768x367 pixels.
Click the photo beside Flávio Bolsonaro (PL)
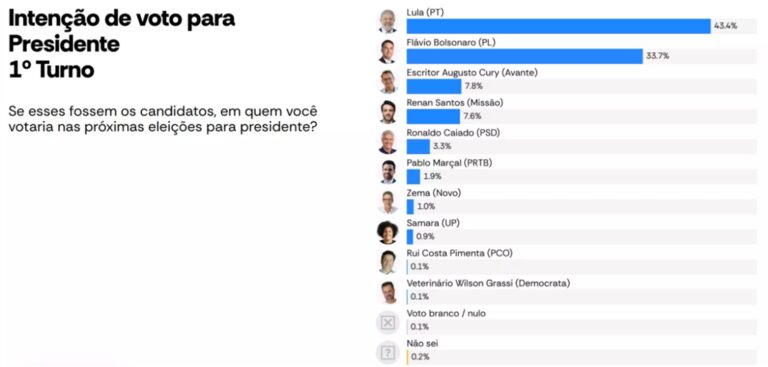pos(387,51)
